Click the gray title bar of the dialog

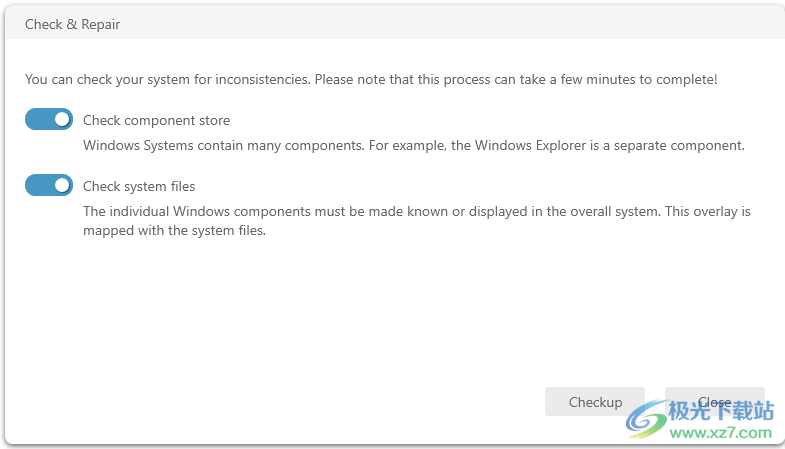click(395, 23)
